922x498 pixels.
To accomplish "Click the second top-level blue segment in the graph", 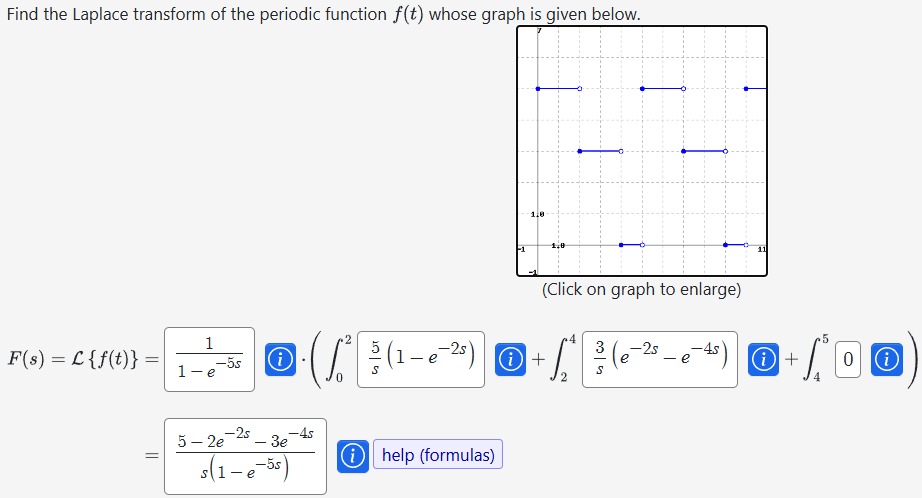I will pyautogui.click(x=663, y=89).
